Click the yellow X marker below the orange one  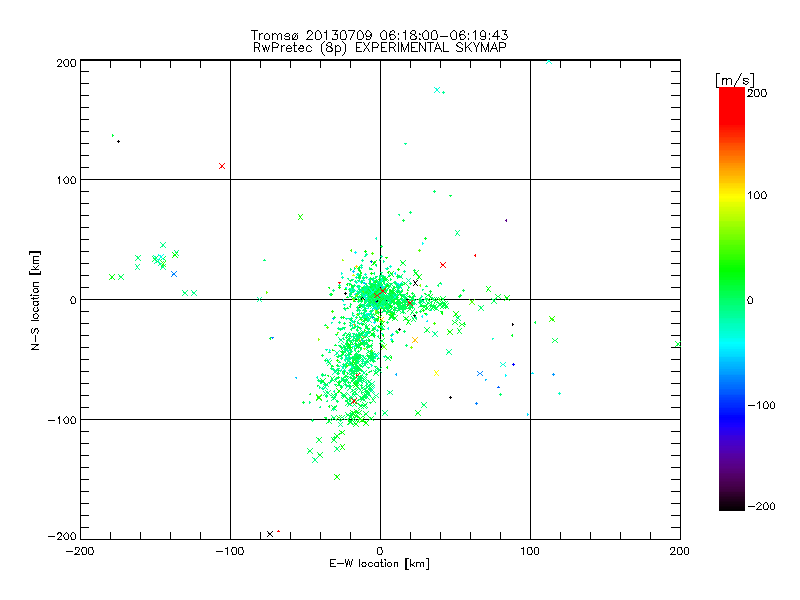coord(436,373)
